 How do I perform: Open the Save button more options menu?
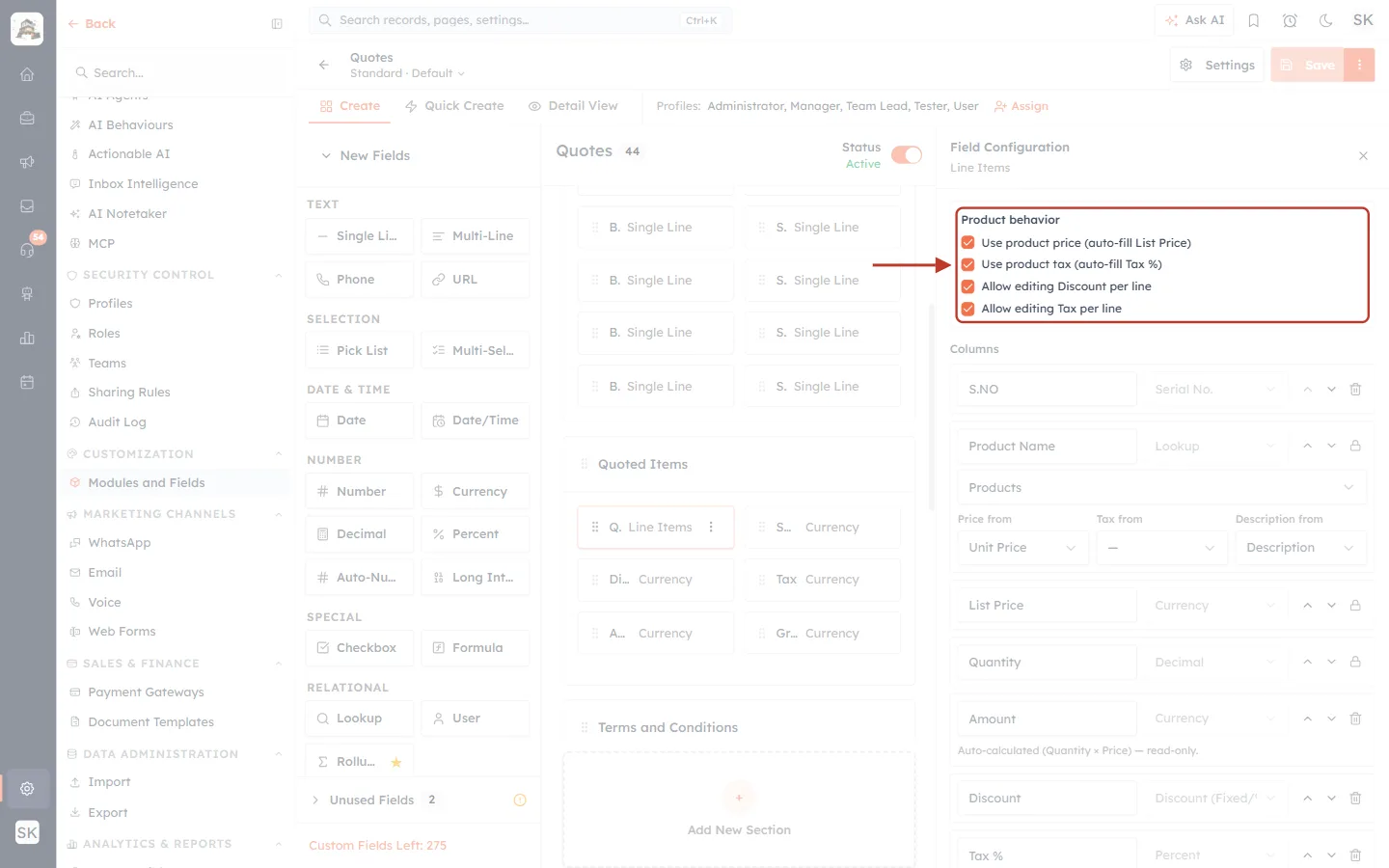(x=1359, y=65)
